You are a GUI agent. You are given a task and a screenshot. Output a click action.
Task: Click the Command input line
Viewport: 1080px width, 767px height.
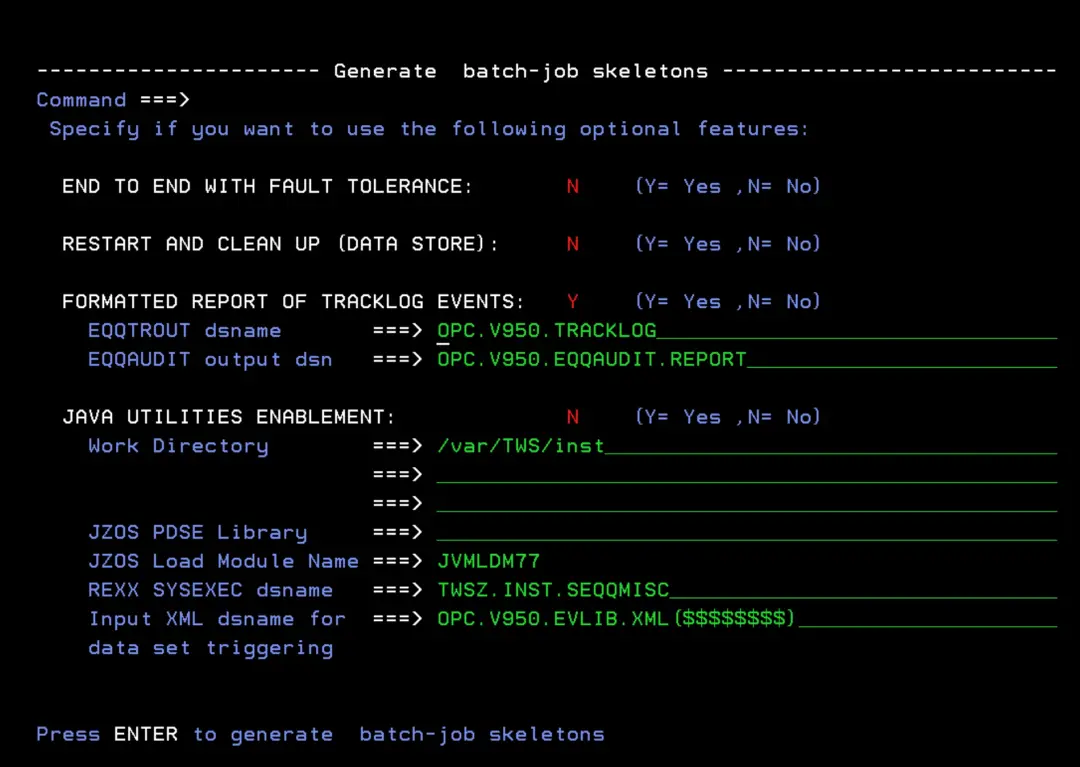(x=623, y=100)
